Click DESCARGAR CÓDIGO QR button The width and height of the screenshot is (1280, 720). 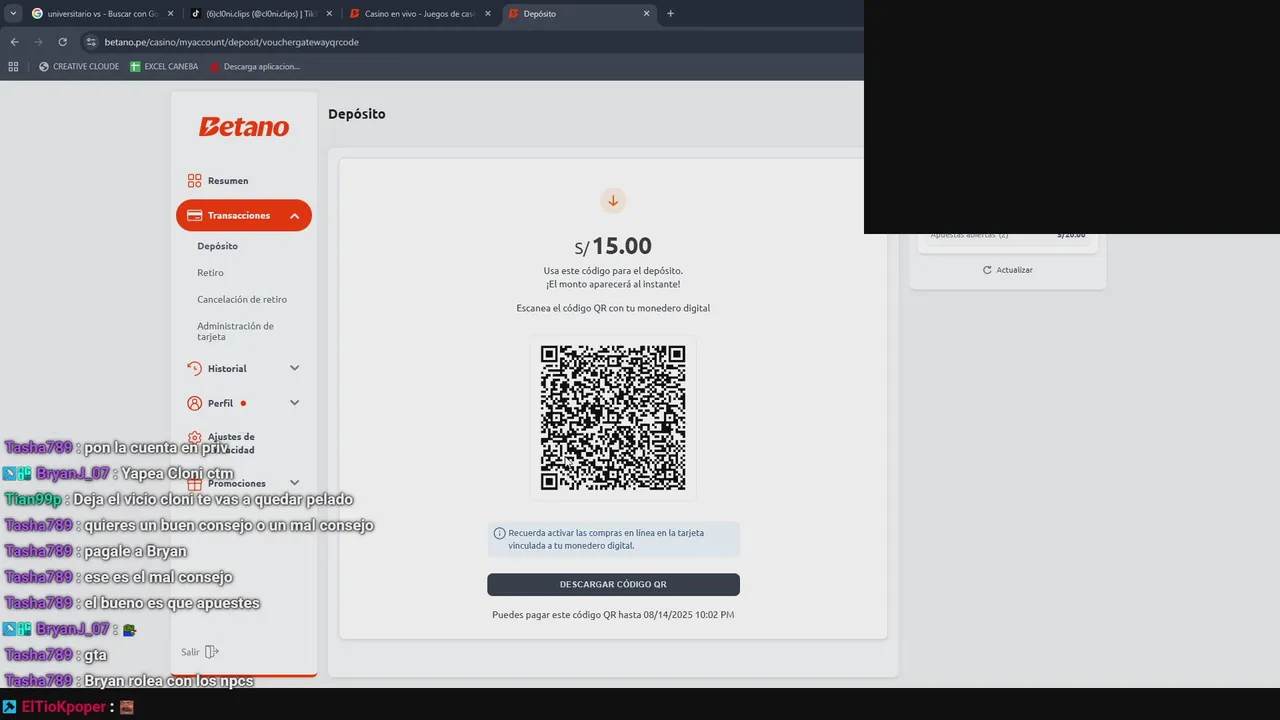(613, 584)
